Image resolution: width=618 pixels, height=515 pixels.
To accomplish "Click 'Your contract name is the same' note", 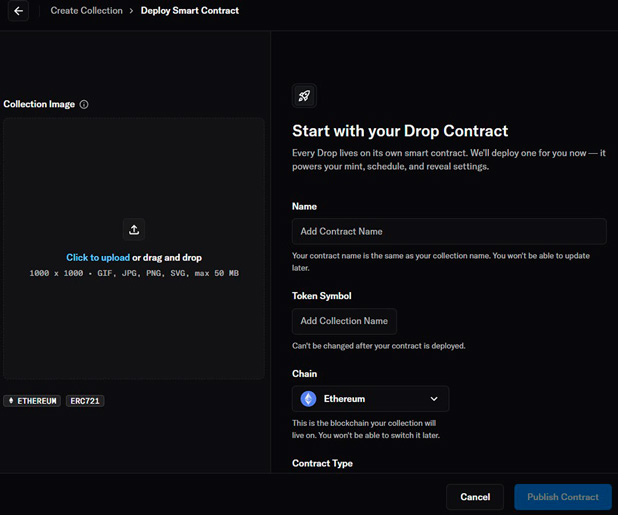I will point(441,262).
